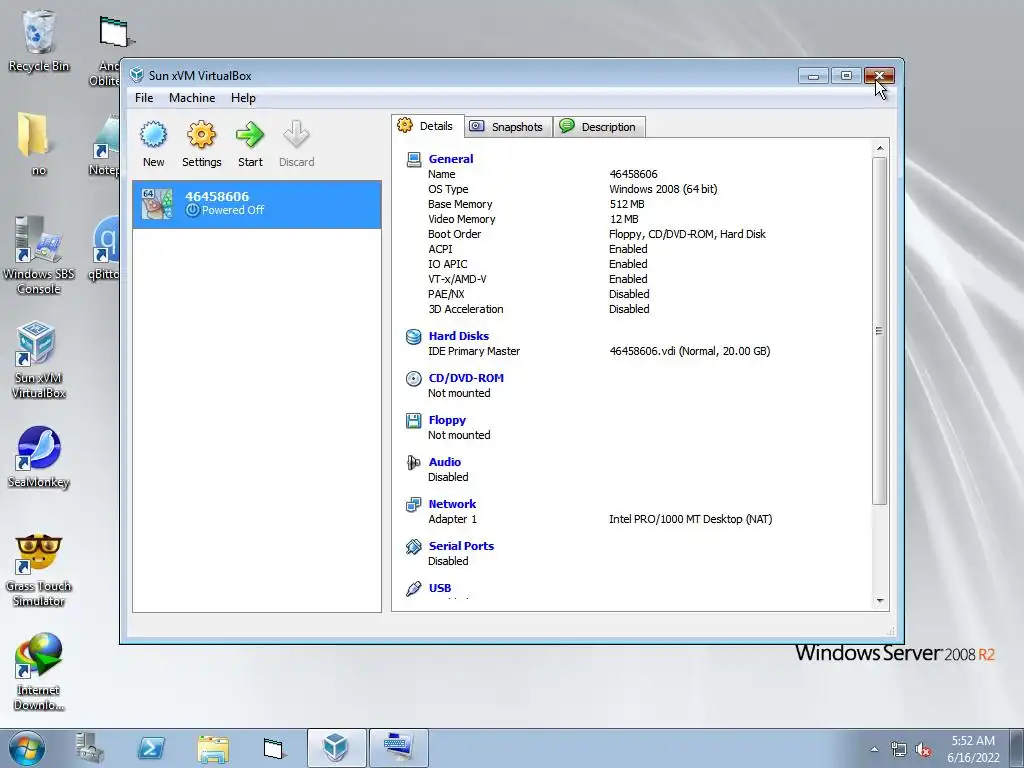The width and height of the screenshot is (1024, 768).
Task: Click the Audio speaker icon
Action: pyautogui.click(x=413, y=462)
